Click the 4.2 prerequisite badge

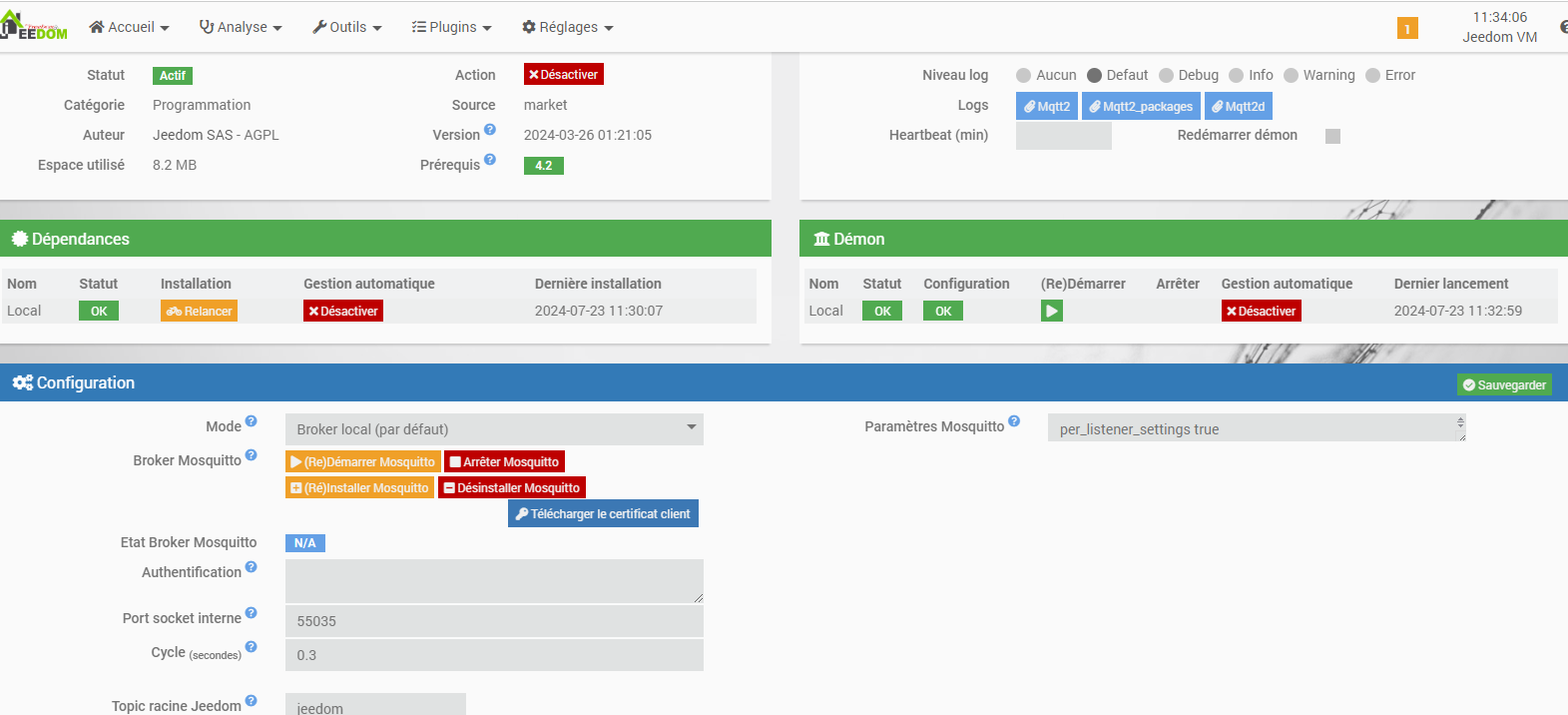[544, 166]
